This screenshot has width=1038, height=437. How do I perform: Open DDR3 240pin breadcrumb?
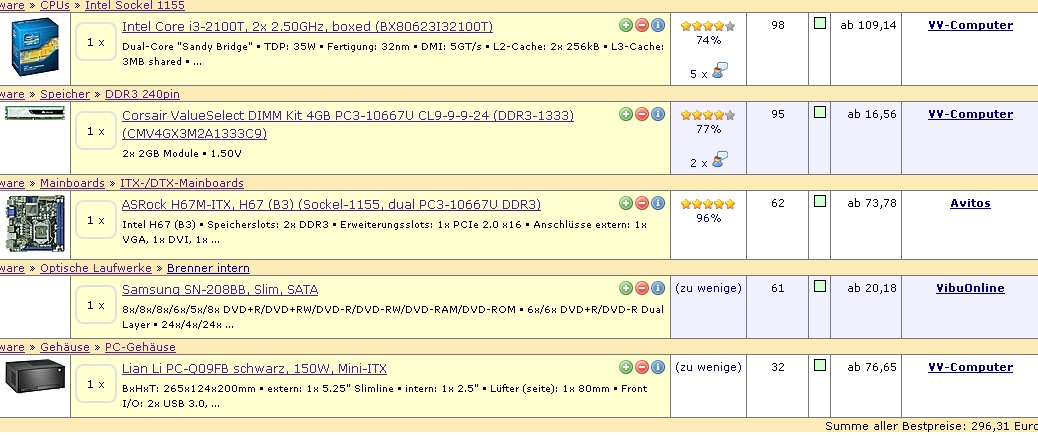[x=142, y=94]
